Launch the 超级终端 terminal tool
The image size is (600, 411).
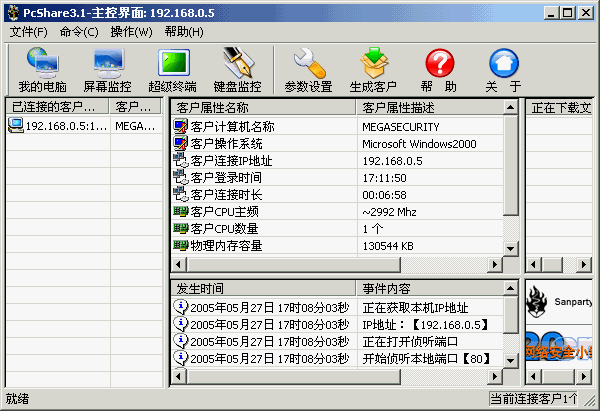[x=172, y=70]
